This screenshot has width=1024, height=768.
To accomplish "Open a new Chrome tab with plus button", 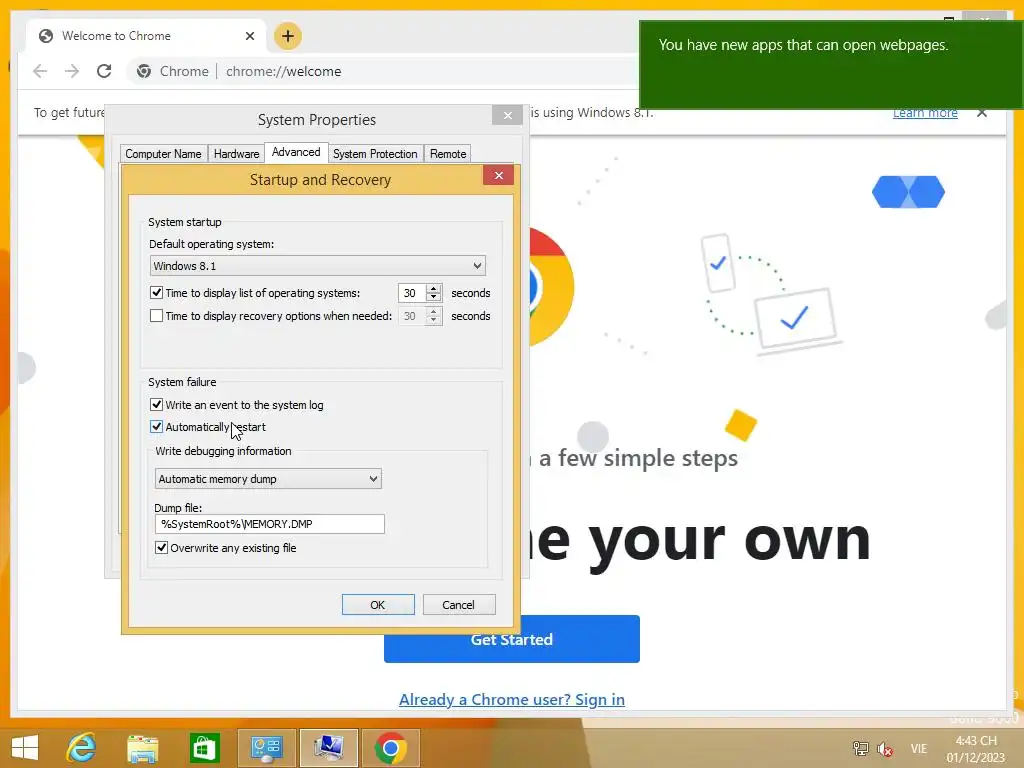I will (288, 36).
